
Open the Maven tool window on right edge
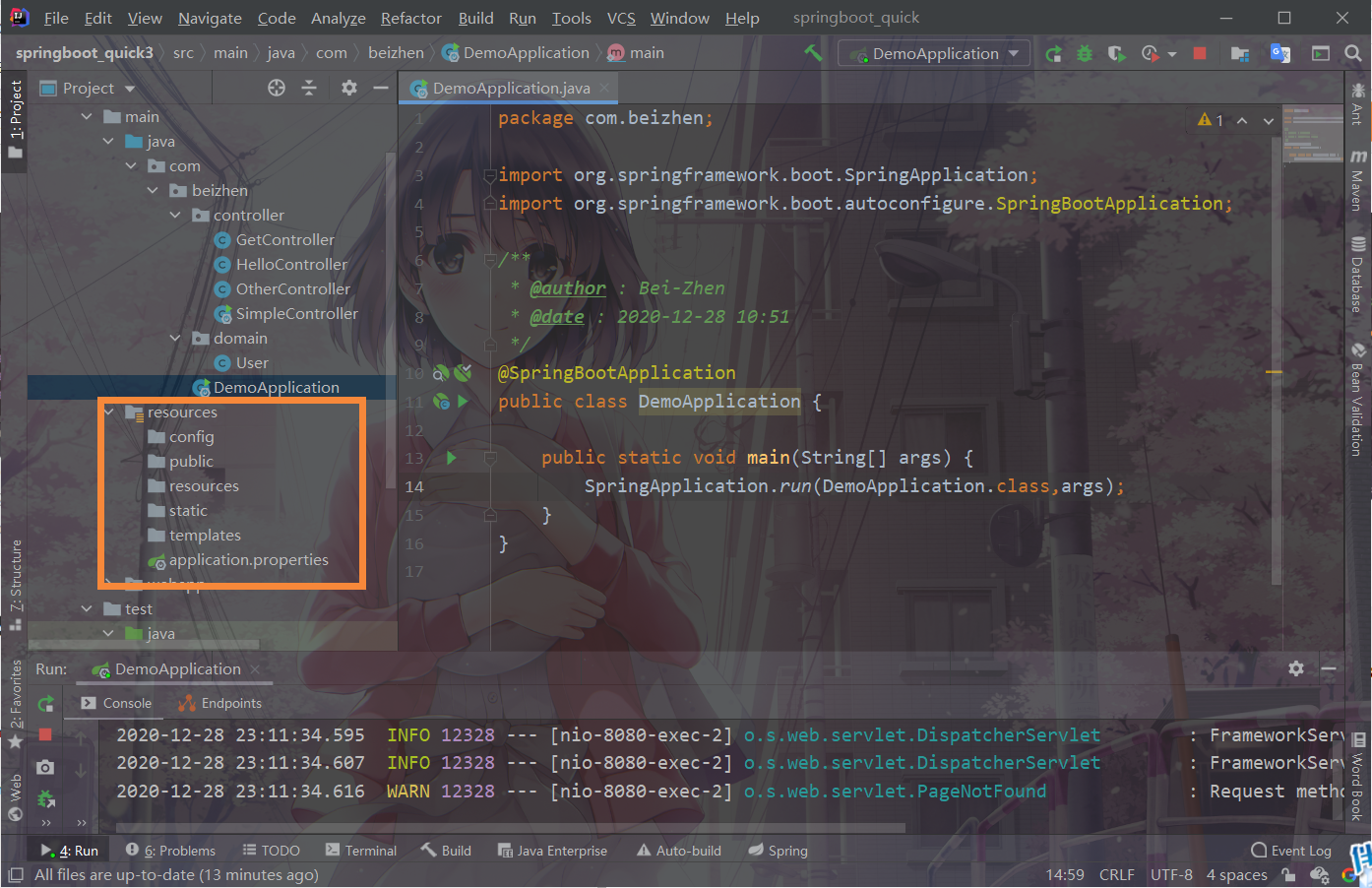coord(1359,182)
